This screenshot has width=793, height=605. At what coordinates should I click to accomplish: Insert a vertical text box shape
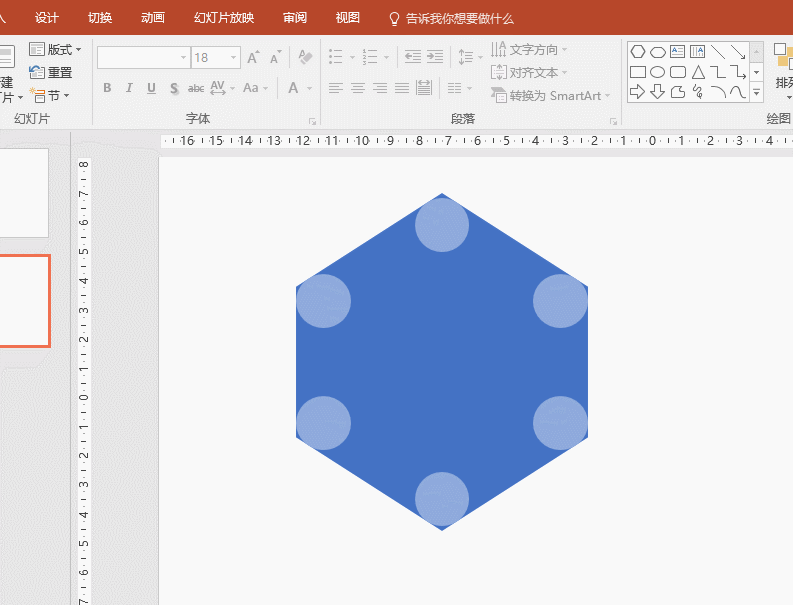click(x=698, y=52)
